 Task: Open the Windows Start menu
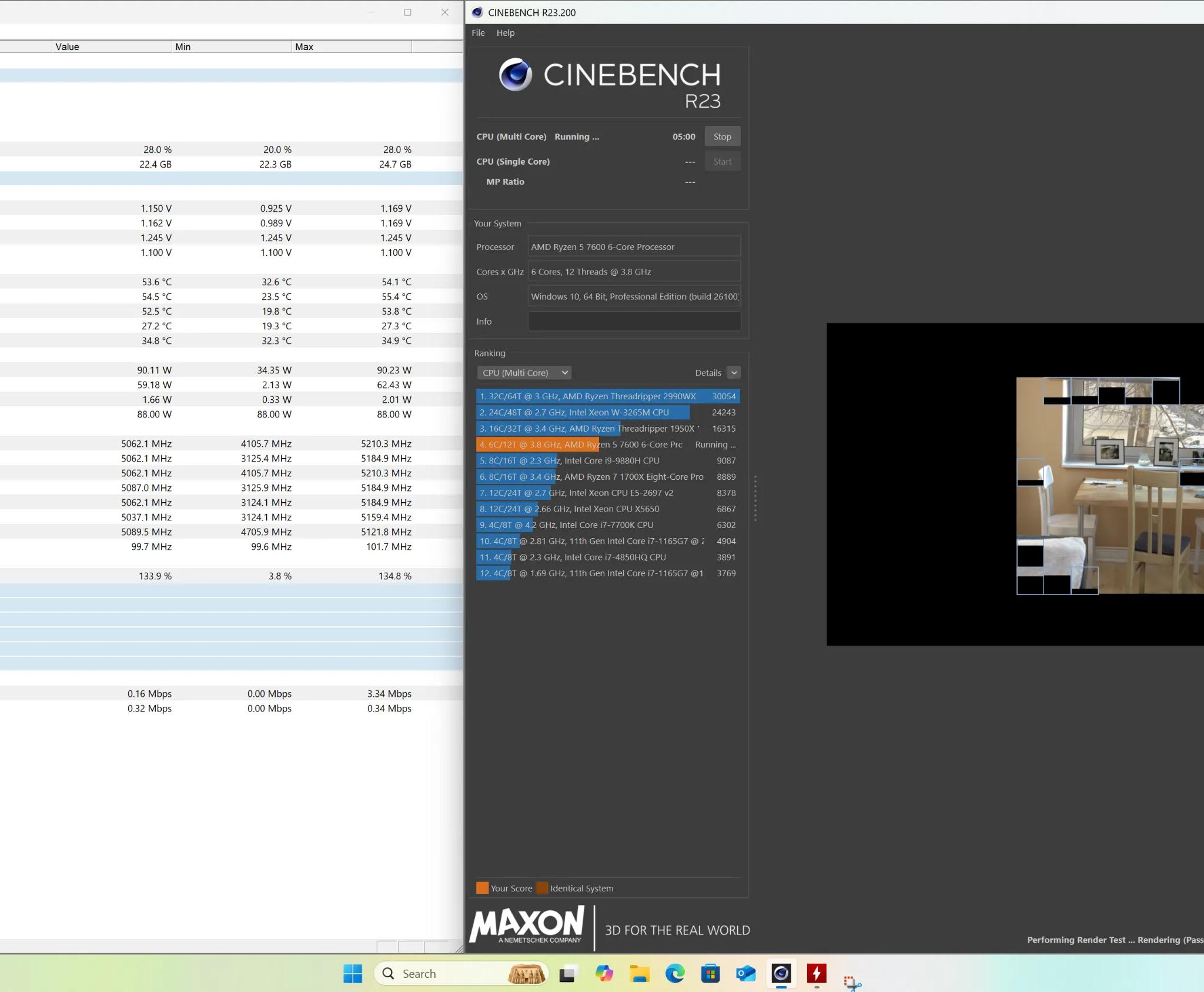[353, 974]
